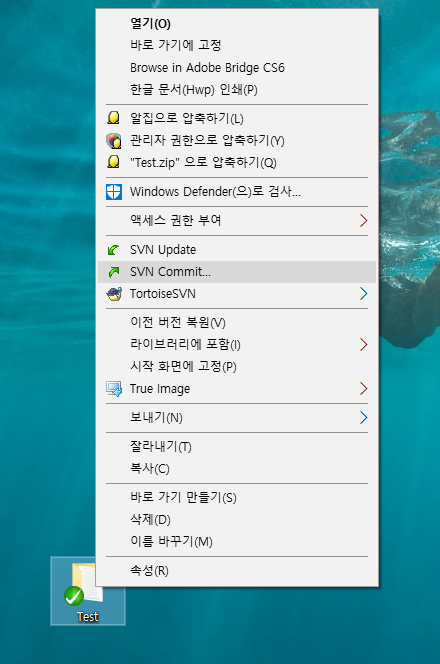Choose 잘라내기(T) menu entry
The height and width of the screenshot is (664, 440).
[237, 446]
